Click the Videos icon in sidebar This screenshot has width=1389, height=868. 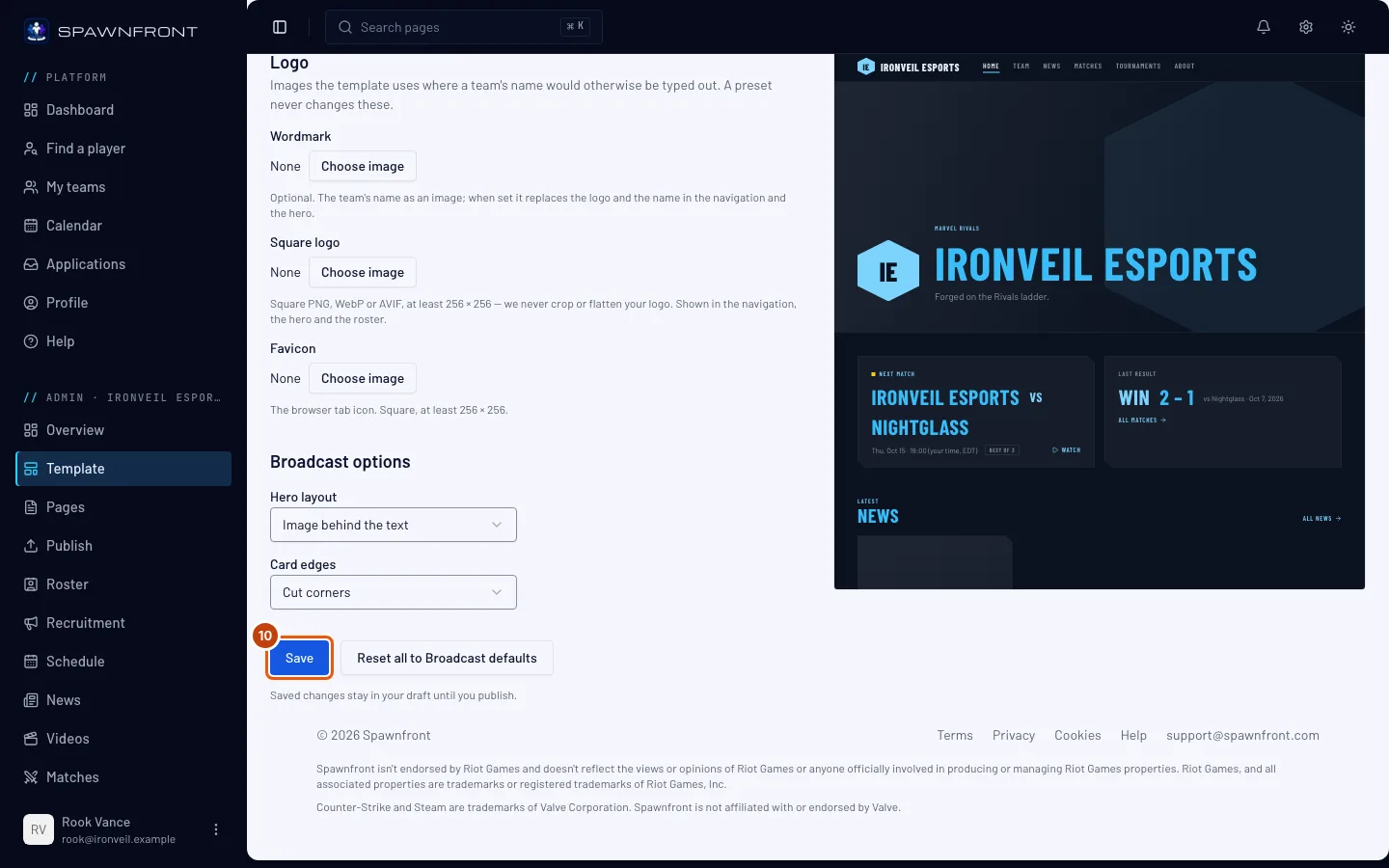click(x=31, y=739)
